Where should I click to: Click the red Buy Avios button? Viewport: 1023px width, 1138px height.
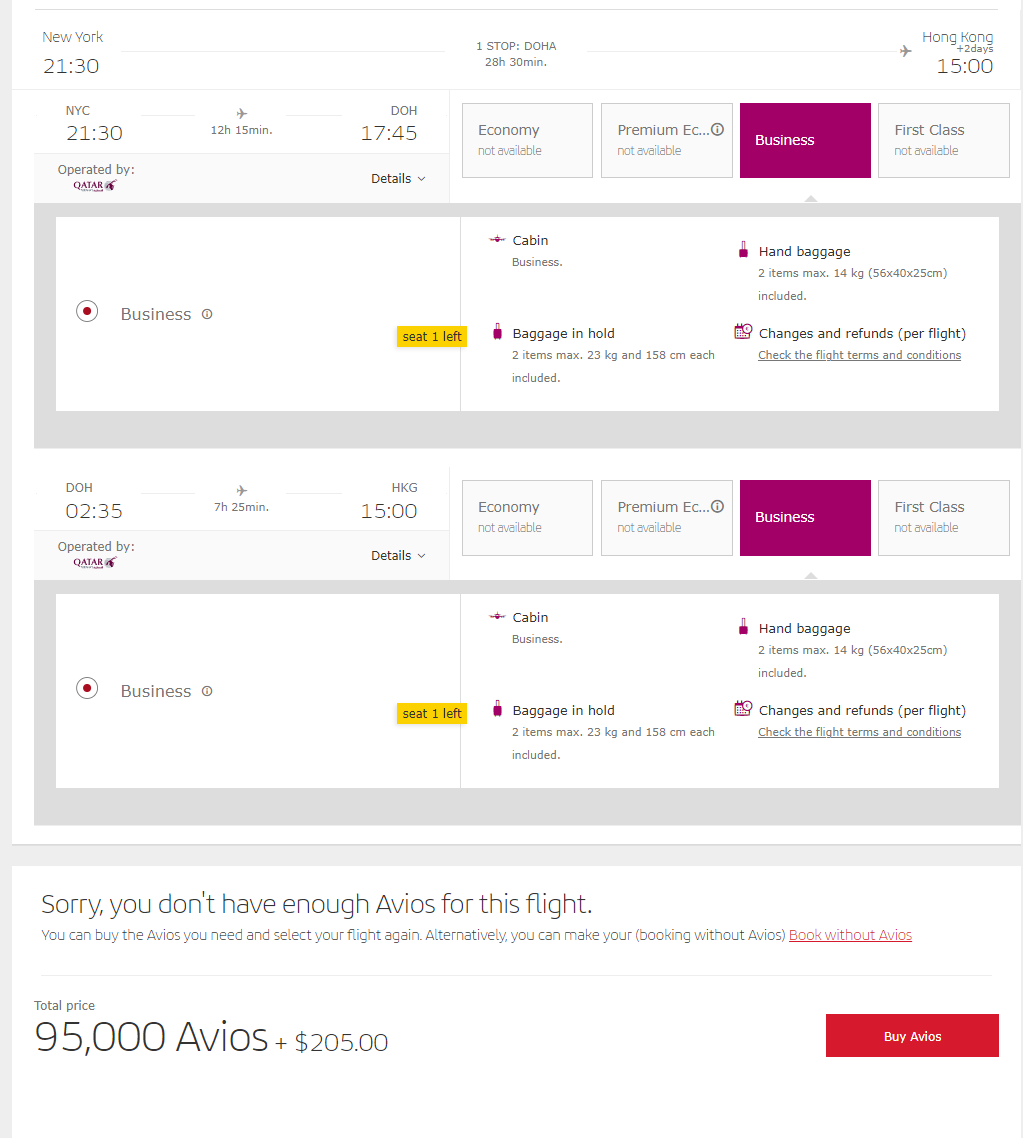click(x=912, y=1036)
